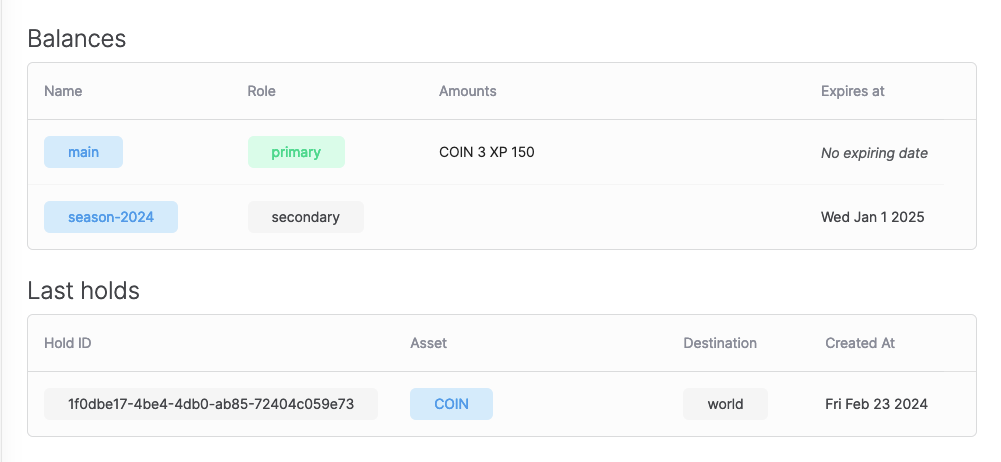Click the Asset column header
The width and height of the screenshot is (1001, 462).
[428, 343]
